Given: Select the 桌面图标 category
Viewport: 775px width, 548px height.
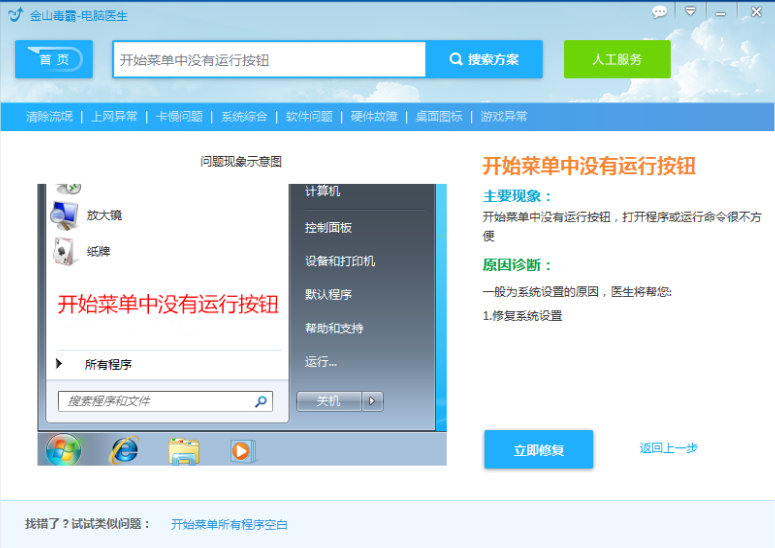Looking at the screenshot, I should [x=439, y=117].
